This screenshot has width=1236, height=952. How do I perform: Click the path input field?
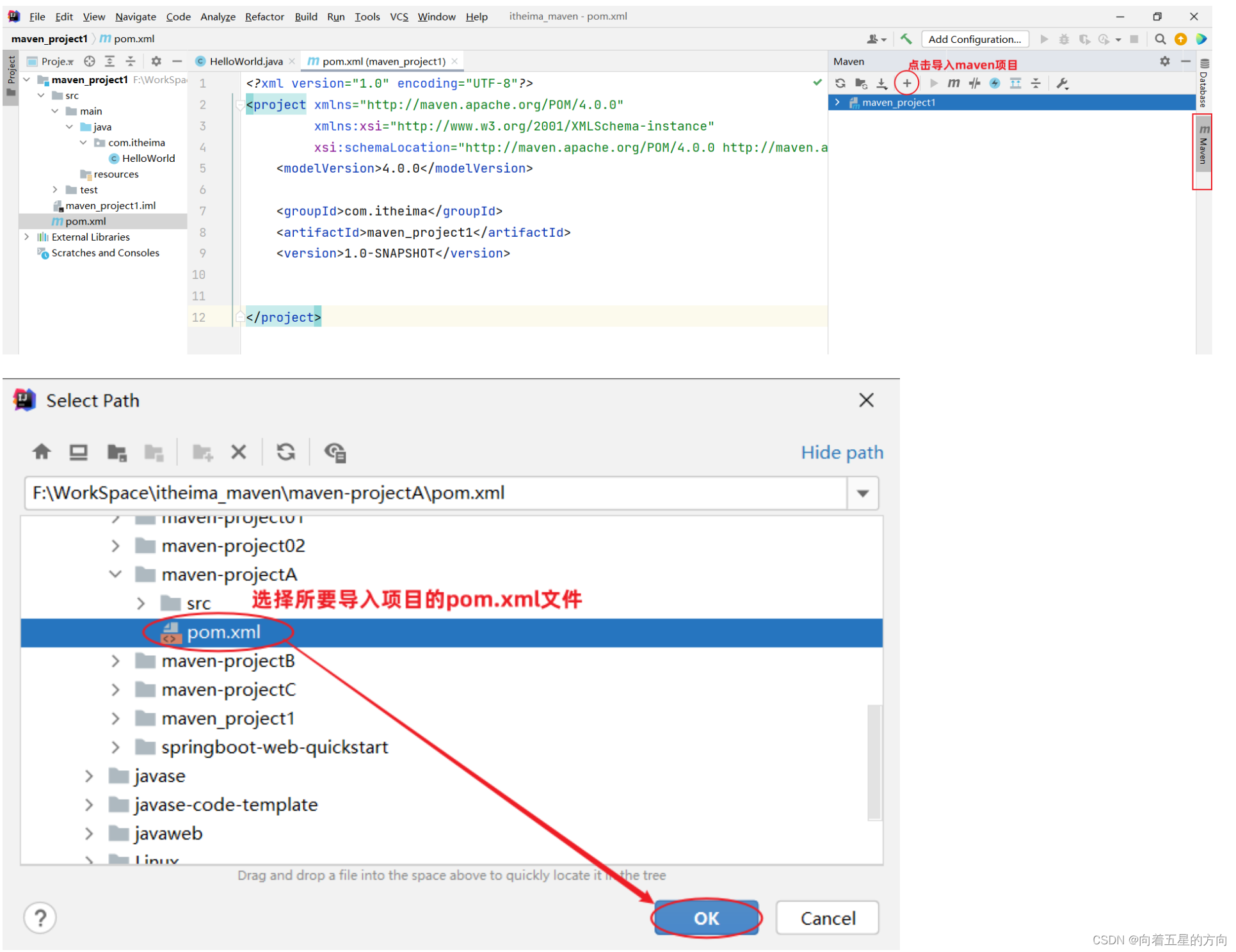click(436, 493)
